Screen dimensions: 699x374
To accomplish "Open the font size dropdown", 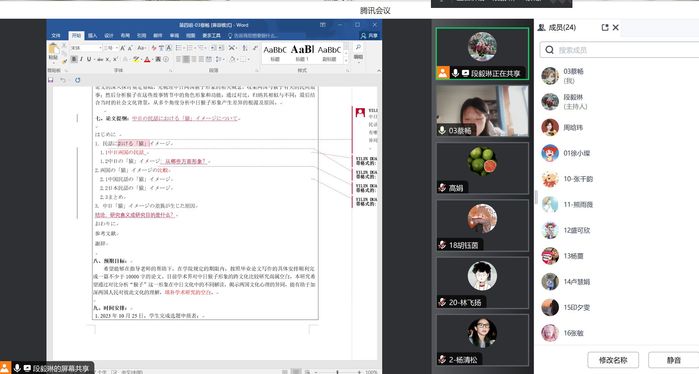I will point(117,48).
